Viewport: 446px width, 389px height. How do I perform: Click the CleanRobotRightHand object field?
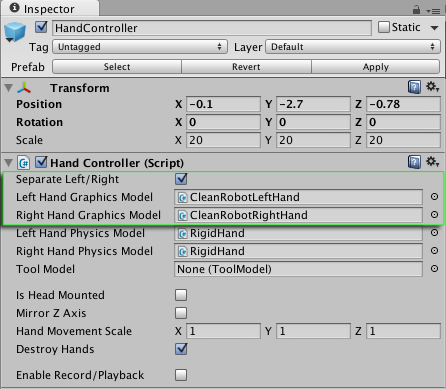tap(298, 215)
